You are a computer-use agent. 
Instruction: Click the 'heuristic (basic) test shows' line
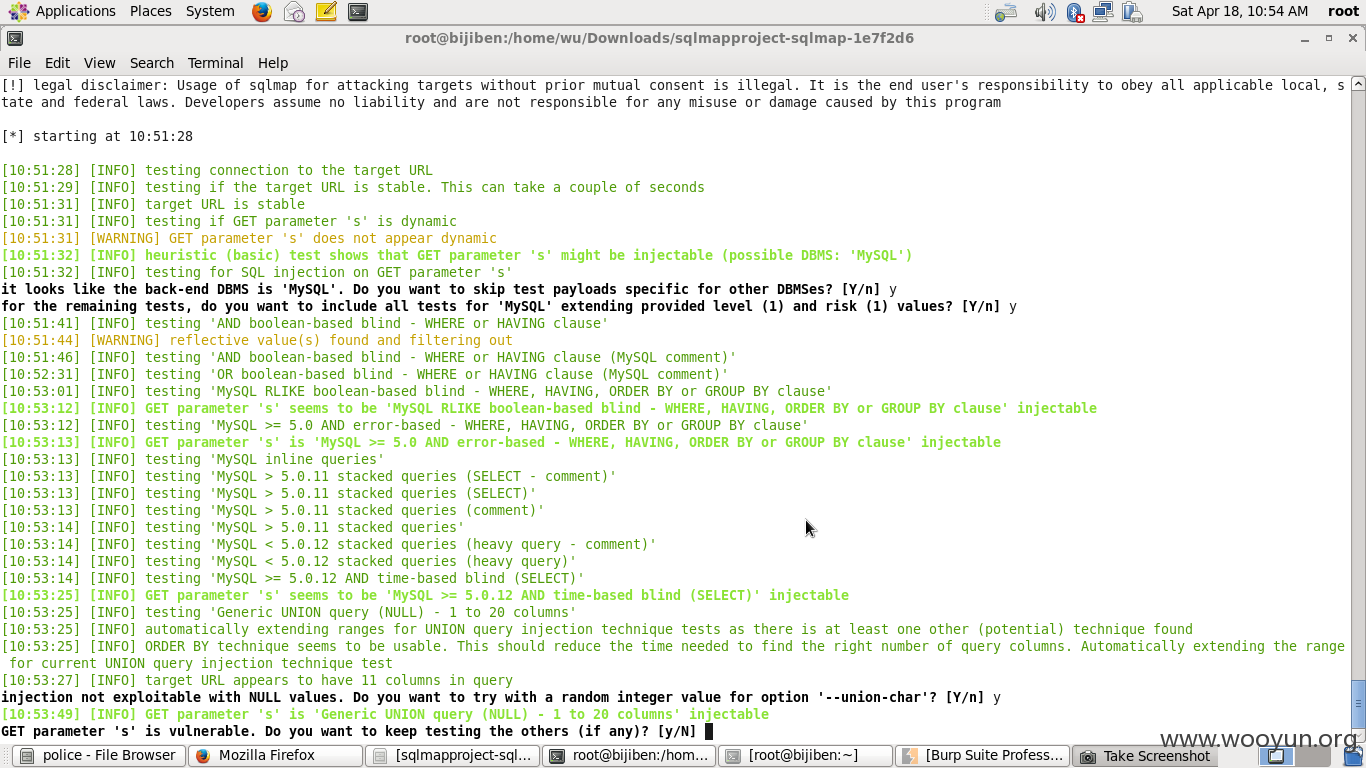click(x=457, y=255)
